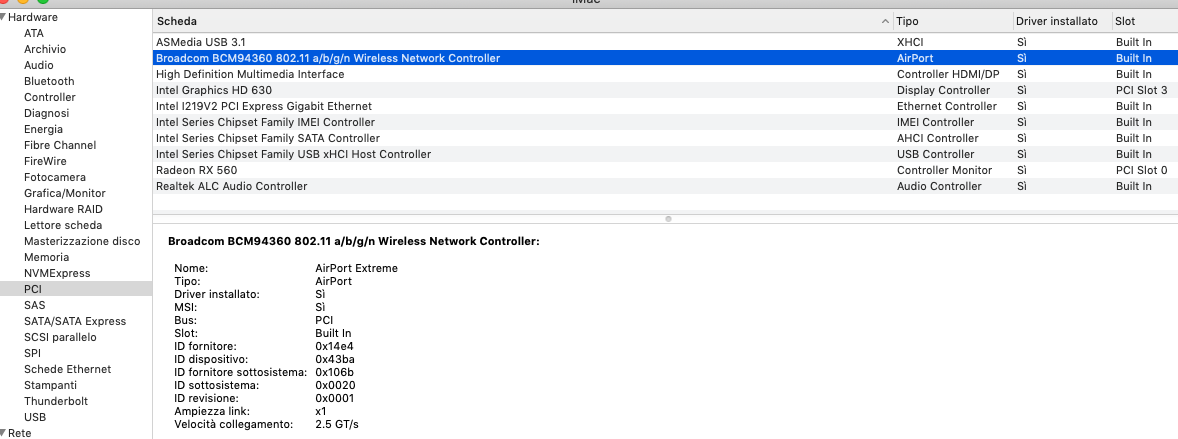Select Intel I219V2 PCI Express Gigabit Ethernet
The height and width of the screenshot is (439, 1178).
click(x=665, y=106)
